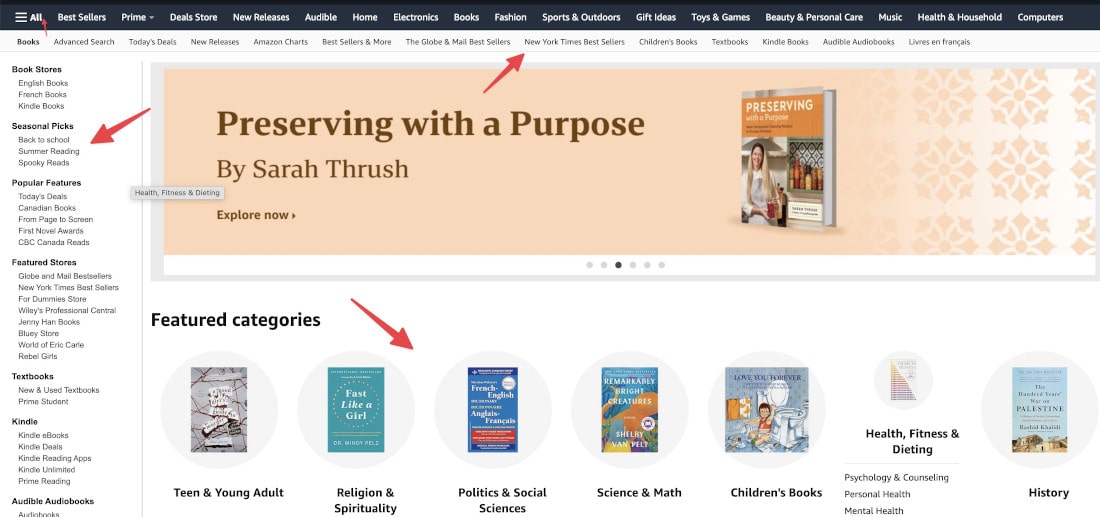
Task: Go to Electronics in top navigation
Action: click(x=415, y=17)
